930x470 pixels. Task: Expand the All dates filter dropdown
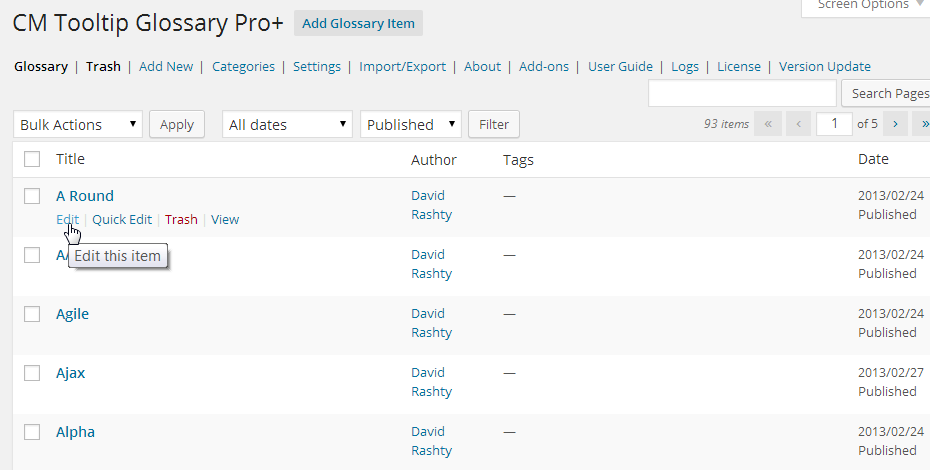pos(287,125)
